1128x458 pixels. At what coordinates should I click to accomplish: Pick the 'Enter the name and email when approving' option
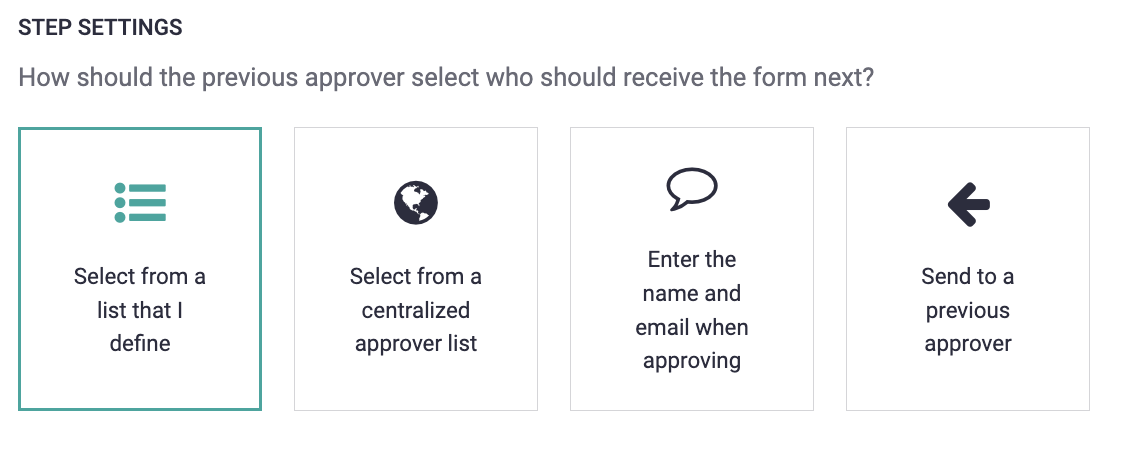pyautogui.click(x=691, y=269)
